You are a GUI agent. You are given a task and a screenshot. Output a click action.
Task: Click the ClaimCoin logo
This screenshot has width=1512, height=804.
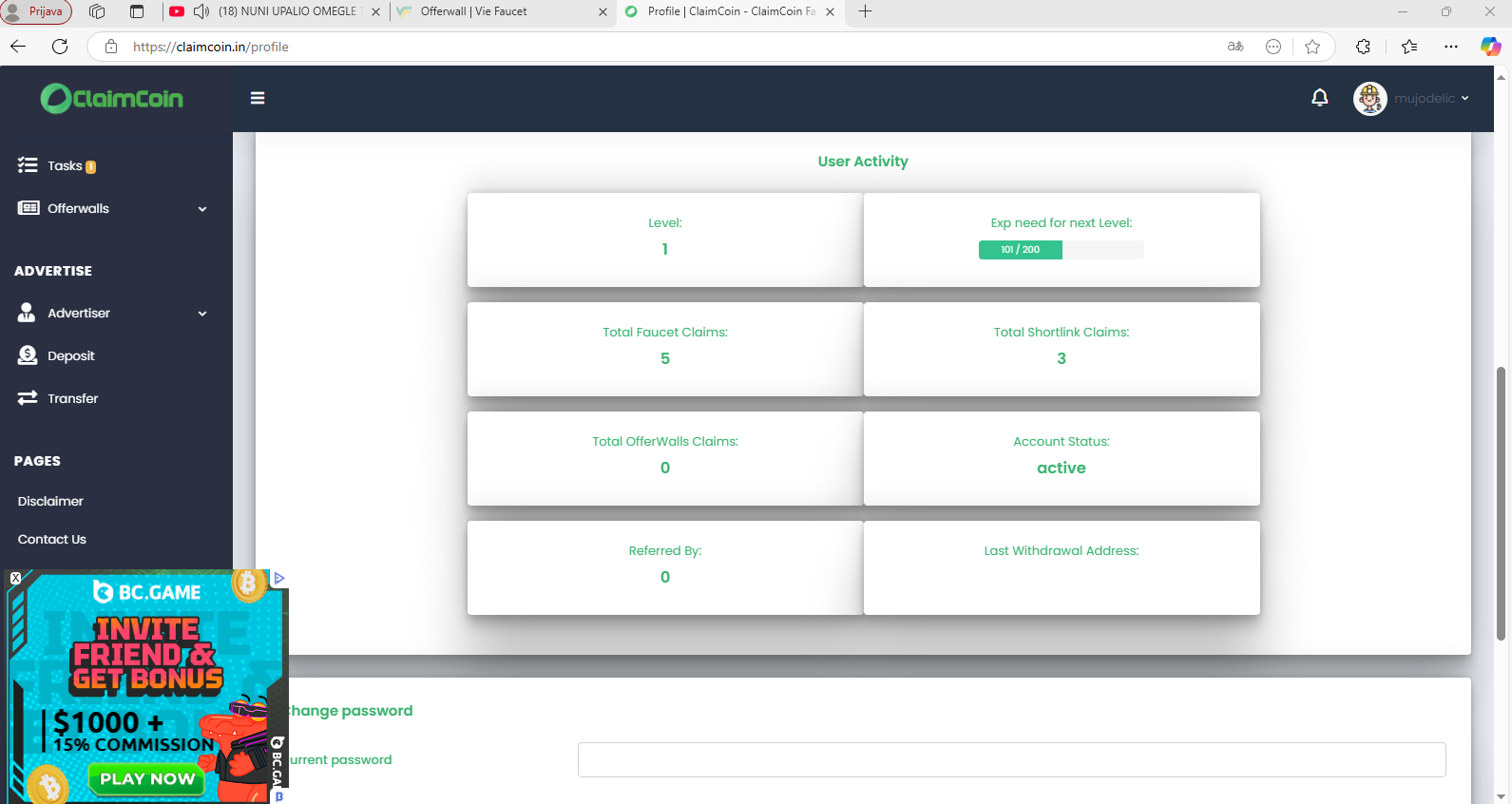[x=111, y=98]
